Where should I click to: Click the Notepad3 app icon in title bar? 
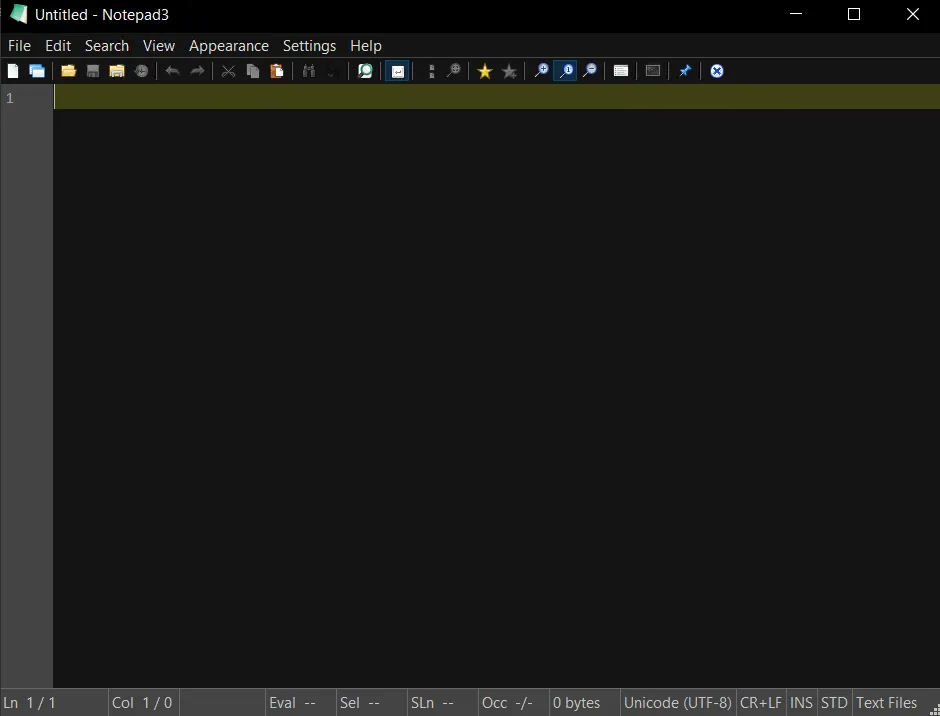[19, 14]
